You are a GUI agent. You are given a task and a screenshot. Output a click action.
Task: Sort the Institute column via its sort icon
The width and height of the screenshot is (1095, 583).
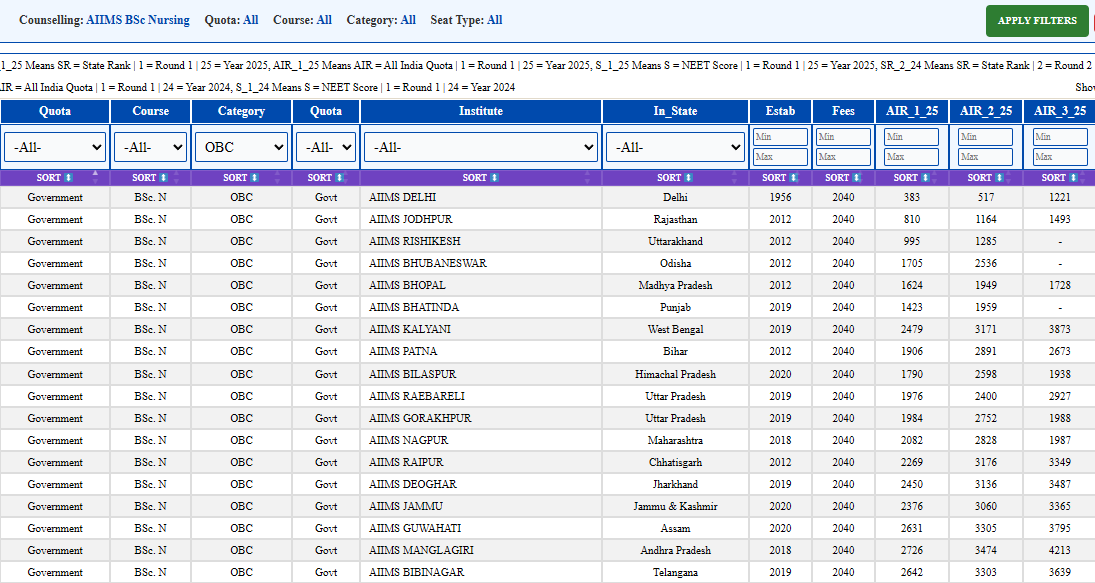[494, 178]
